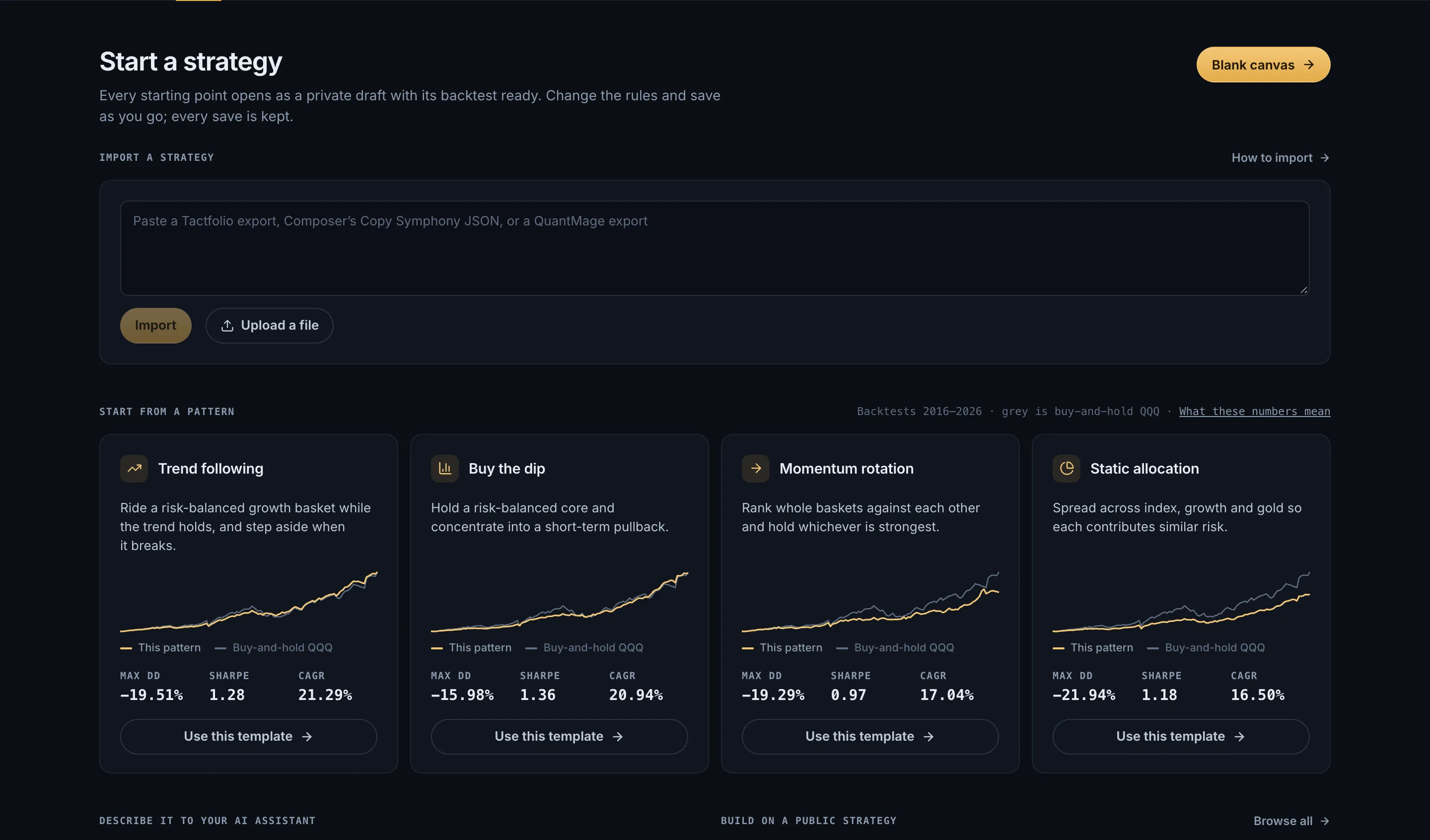Open a Blank canvas strategy

click(1263, 65)
